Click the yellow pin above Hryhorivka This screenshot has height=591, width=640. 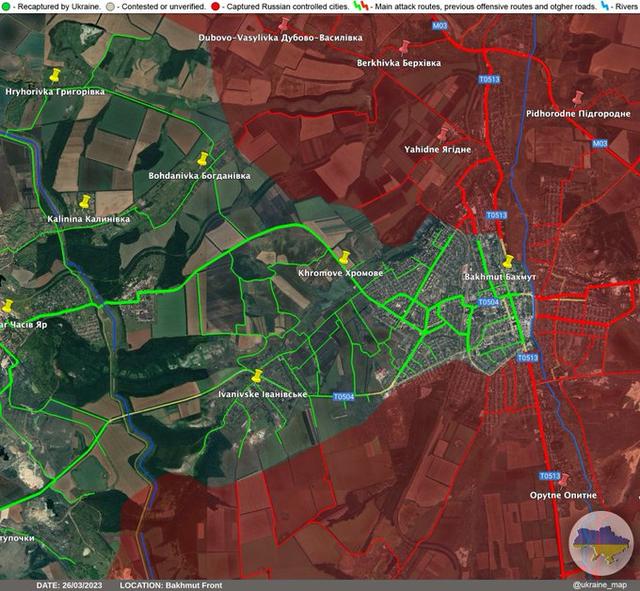click(x=55, y=76)
